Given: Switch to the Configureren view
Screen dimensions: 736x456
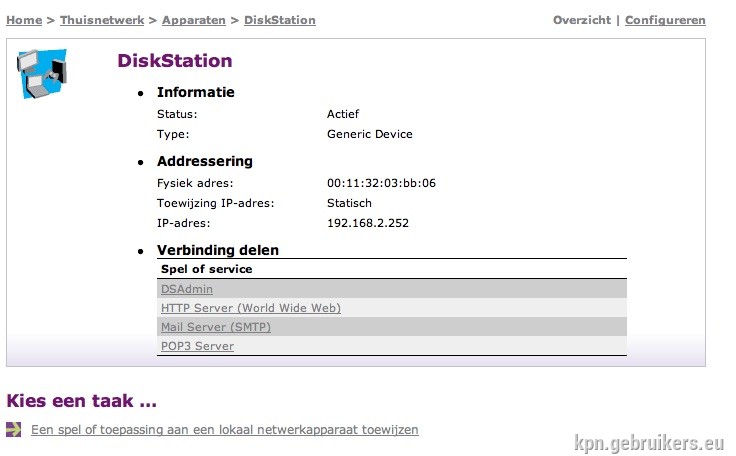Looking at the screenshot, I should (x=665, y=20).
